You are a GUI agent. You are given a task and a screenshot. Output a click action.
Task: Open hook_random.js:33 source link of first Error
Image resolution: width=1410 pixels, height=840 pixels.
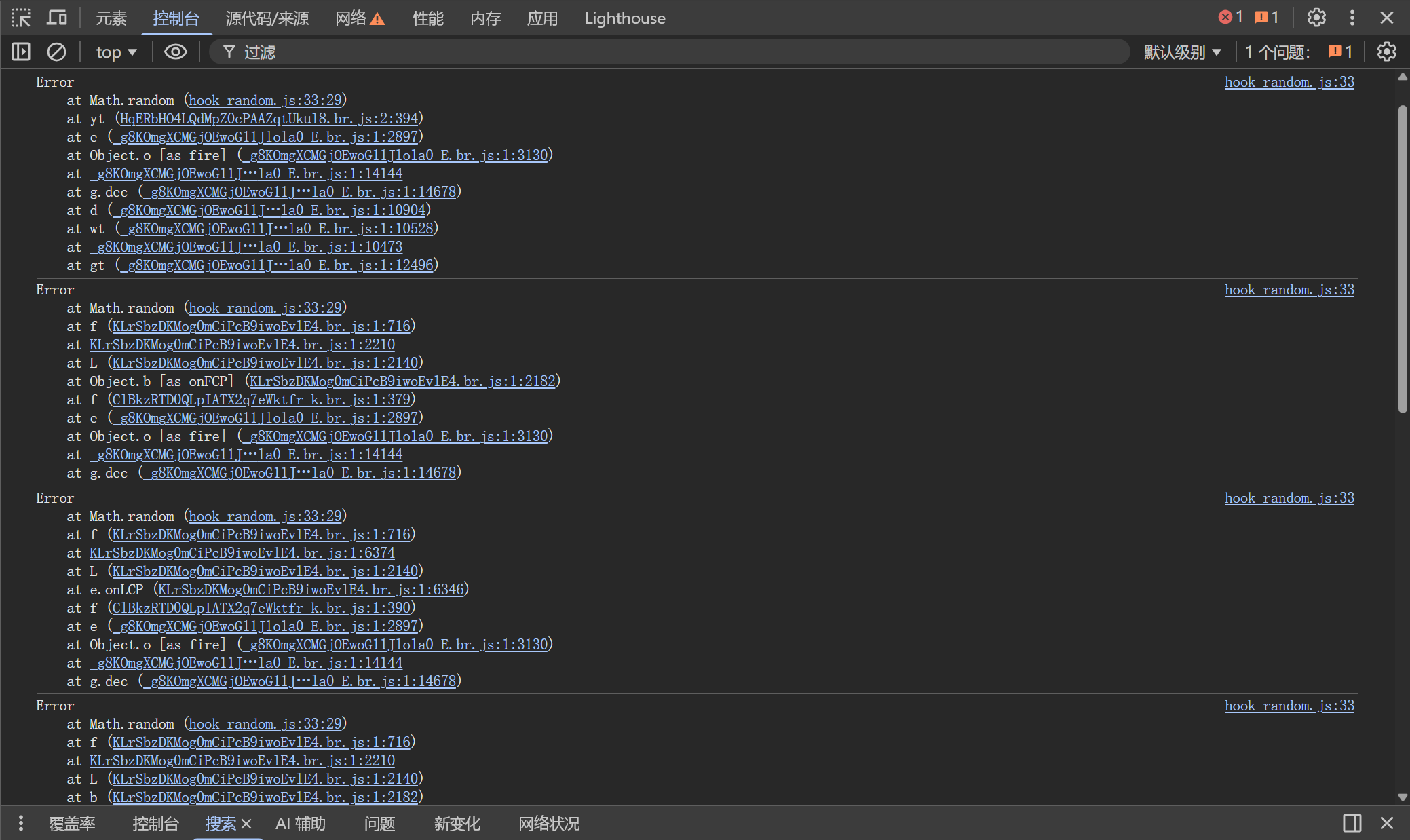point(1289,82)
